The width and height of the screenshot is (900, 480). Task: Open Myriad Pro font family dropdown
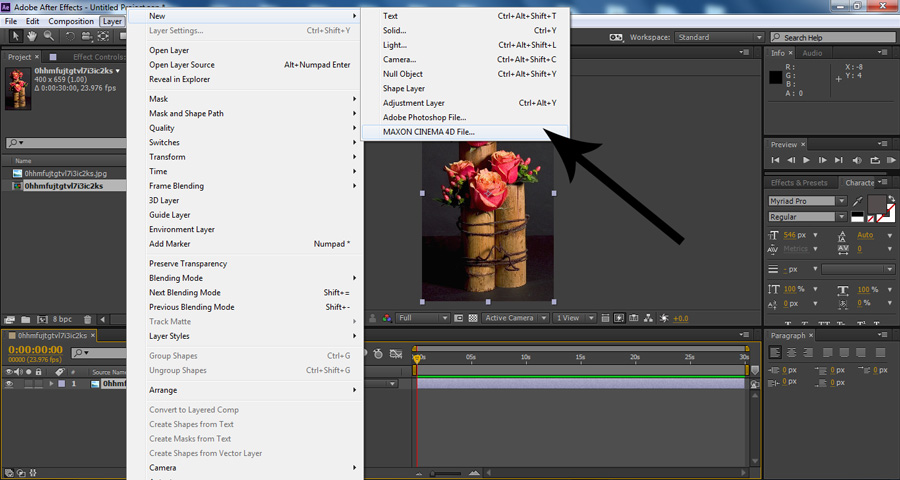(x=807, y=201)
